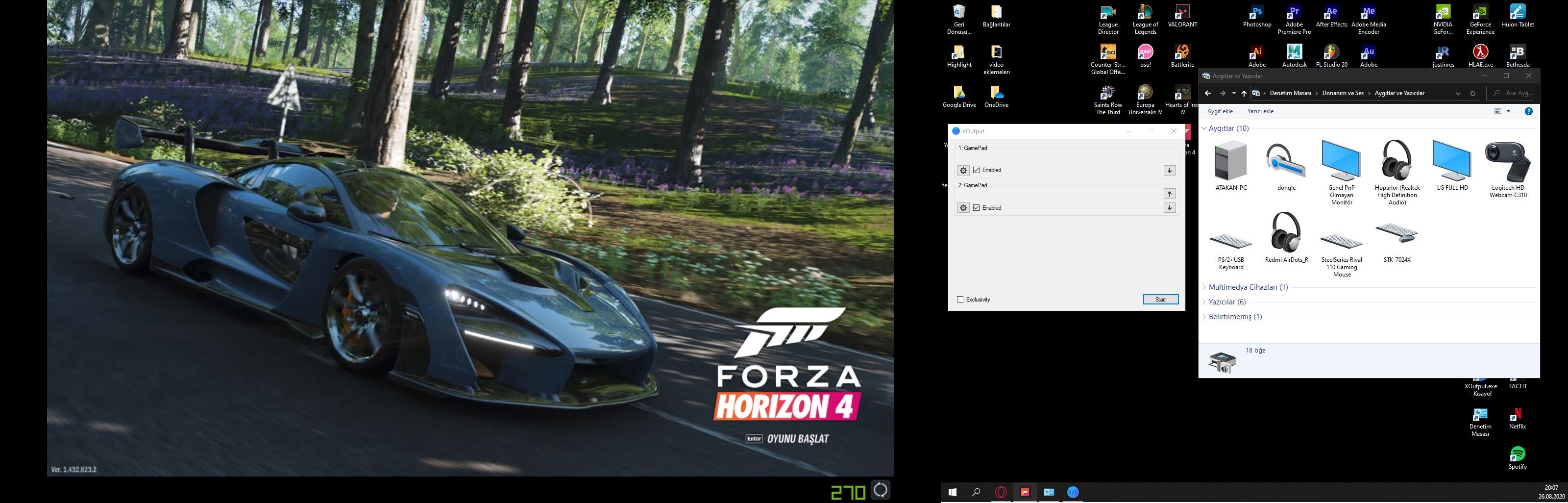Select the Netflix desktop shortcut

[x=1518, y=418]
